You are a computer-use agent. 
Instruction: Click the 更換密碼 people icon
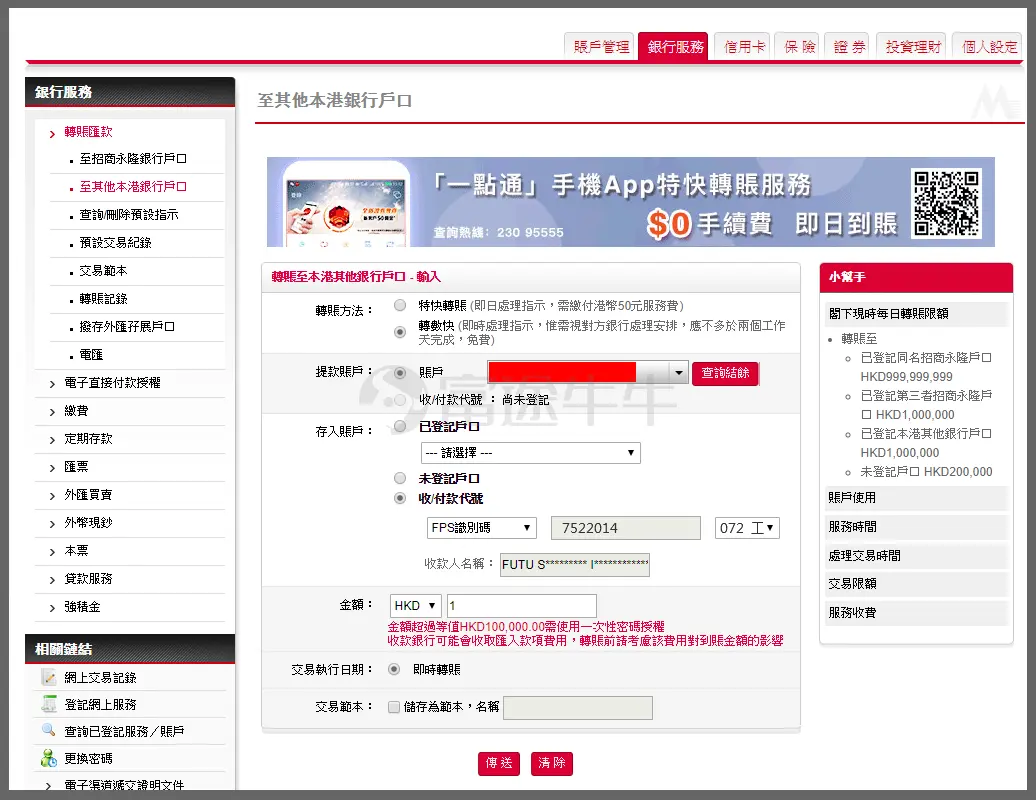tap(49, 758)
